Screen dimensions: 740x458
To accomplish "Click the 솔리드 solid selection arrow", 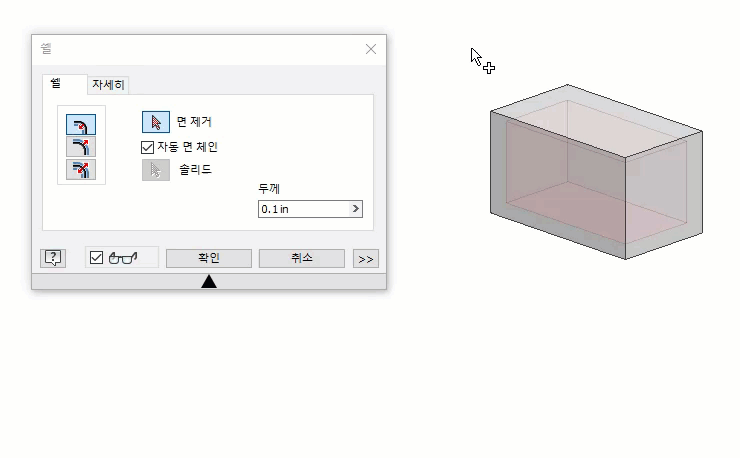I will 156,170.
